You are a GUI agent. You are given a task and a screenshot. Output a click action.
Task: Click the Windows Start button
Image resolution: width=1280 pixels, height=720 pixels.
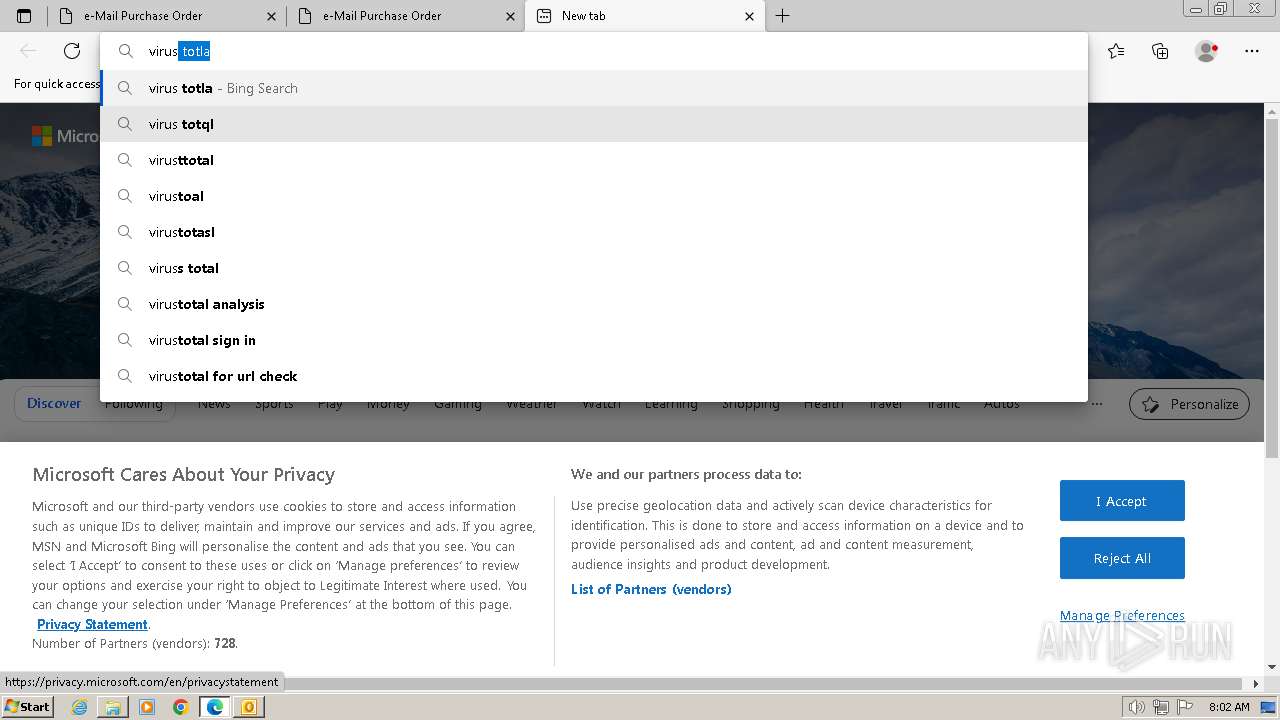pyautogui.click(x=27, y=706)
